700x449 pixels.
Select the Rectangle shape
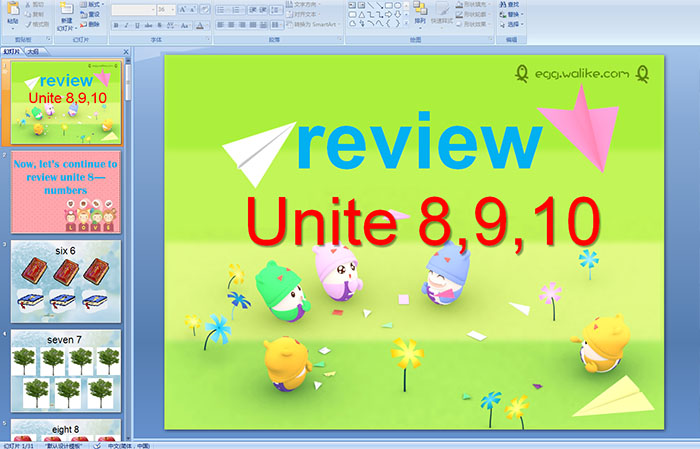coord(389,5)
